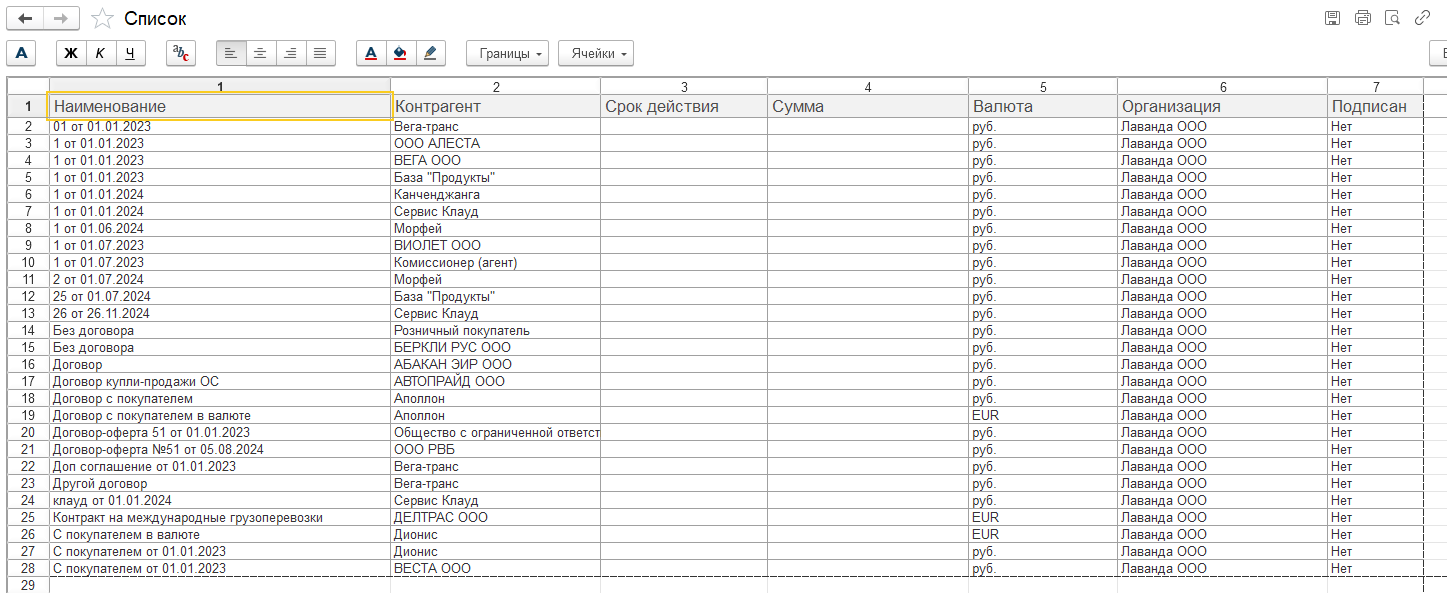Select the Договор купли-продажи ОС cell
The height and width of the screenshot is (593, 1447).
pos(219,382)
